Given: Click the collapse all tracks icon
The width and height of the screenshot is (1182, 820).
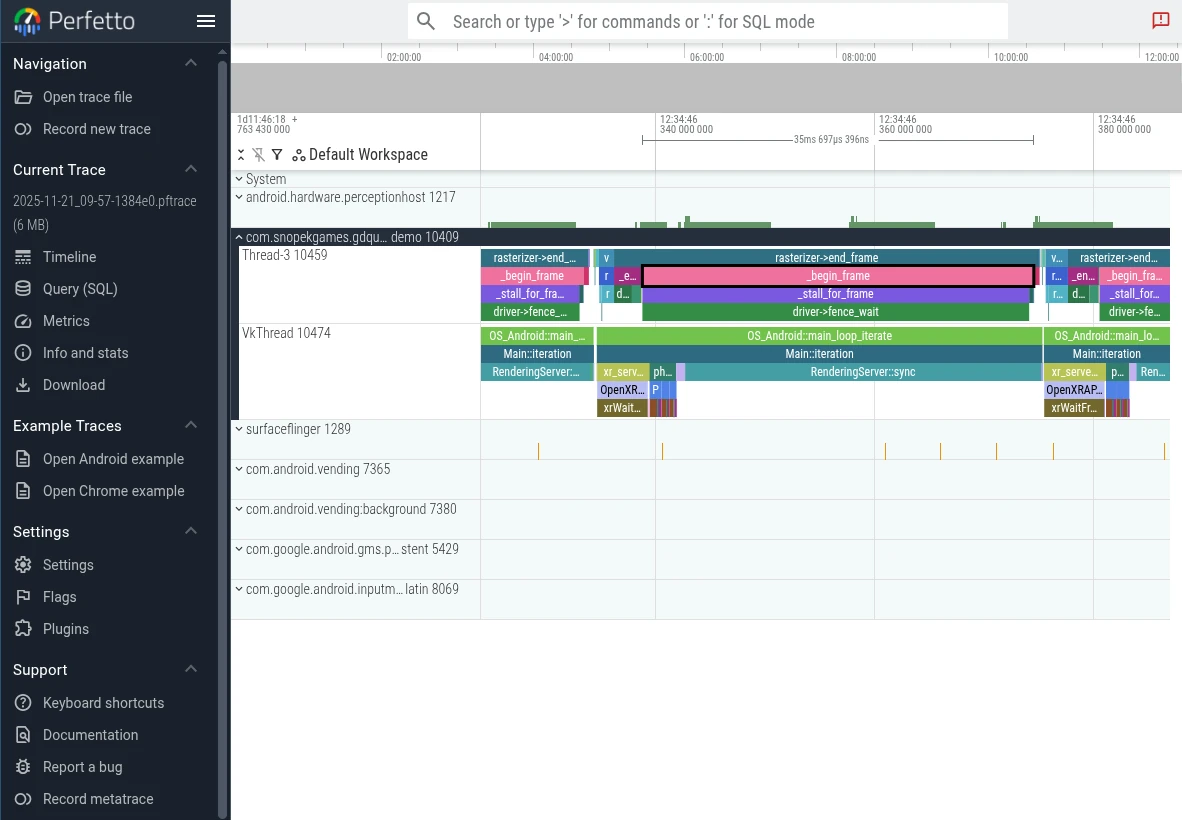Looking at the screenshot, I should point(241,155).
